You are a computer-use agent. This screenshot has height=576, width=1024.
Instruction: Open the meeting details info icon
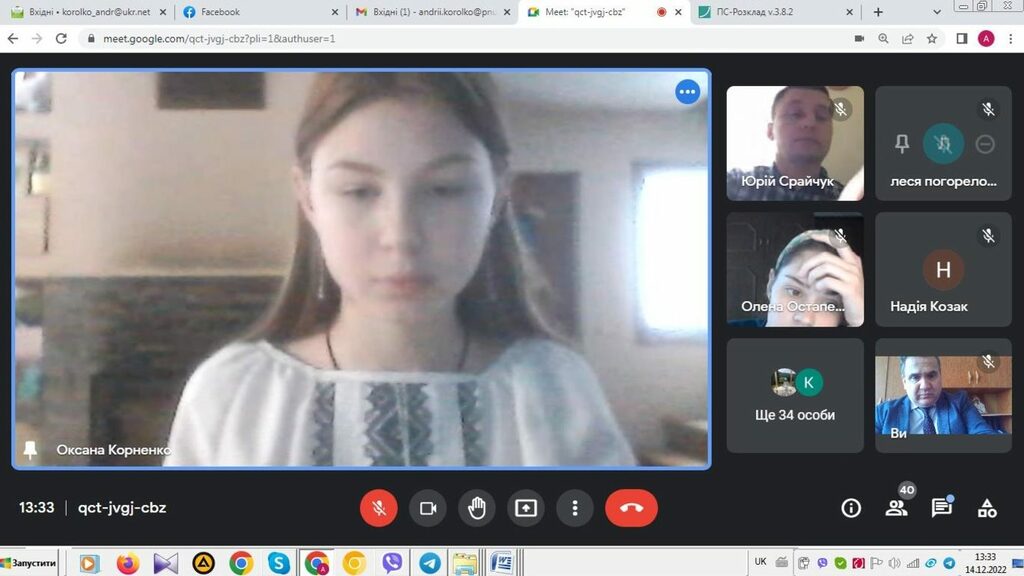[851, 508]
